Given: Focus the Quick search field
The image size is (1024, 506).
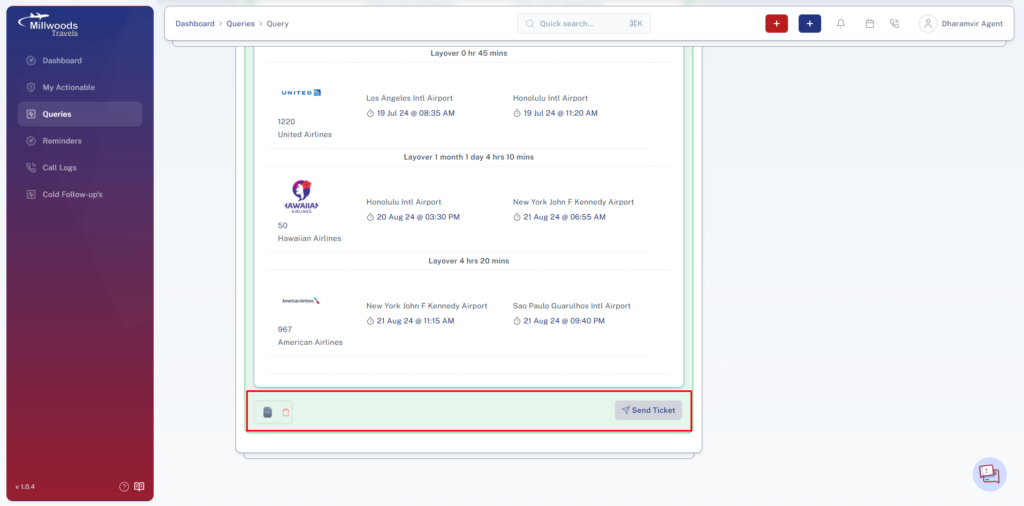Looking at the screenshot, I should (584, 24).
